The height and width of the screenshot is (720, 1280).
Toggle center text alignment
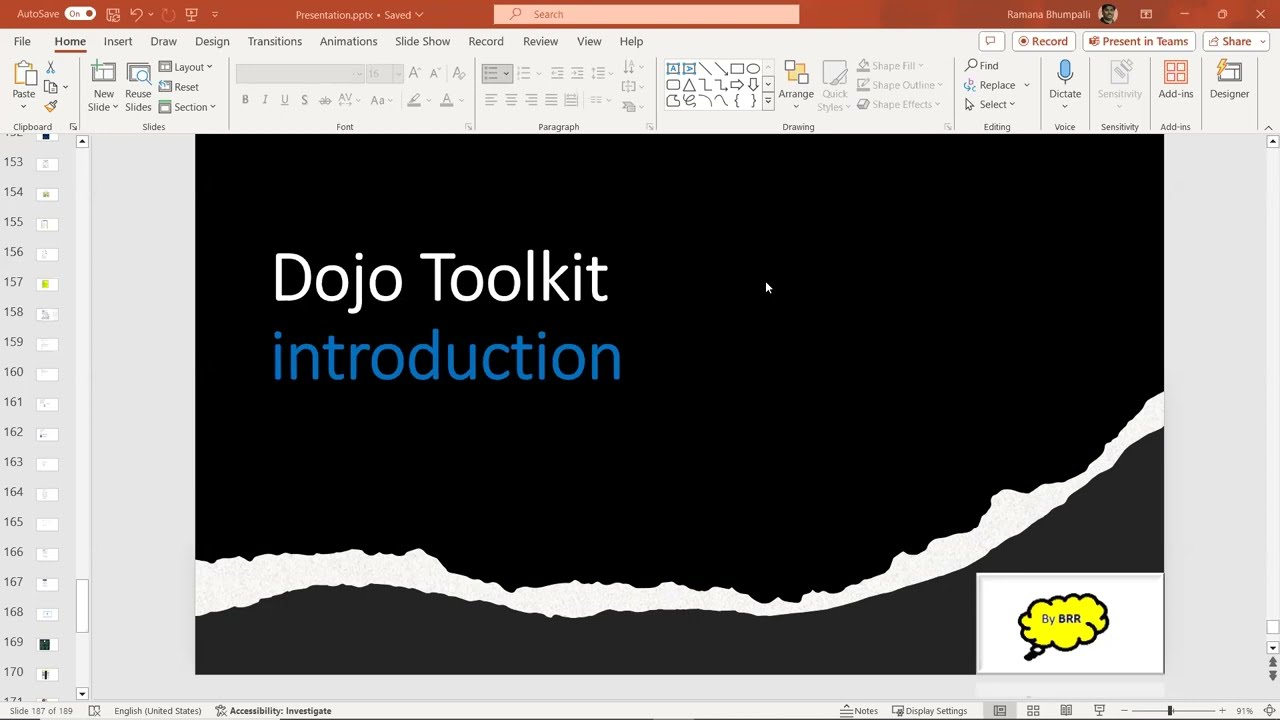click(511, 100)
